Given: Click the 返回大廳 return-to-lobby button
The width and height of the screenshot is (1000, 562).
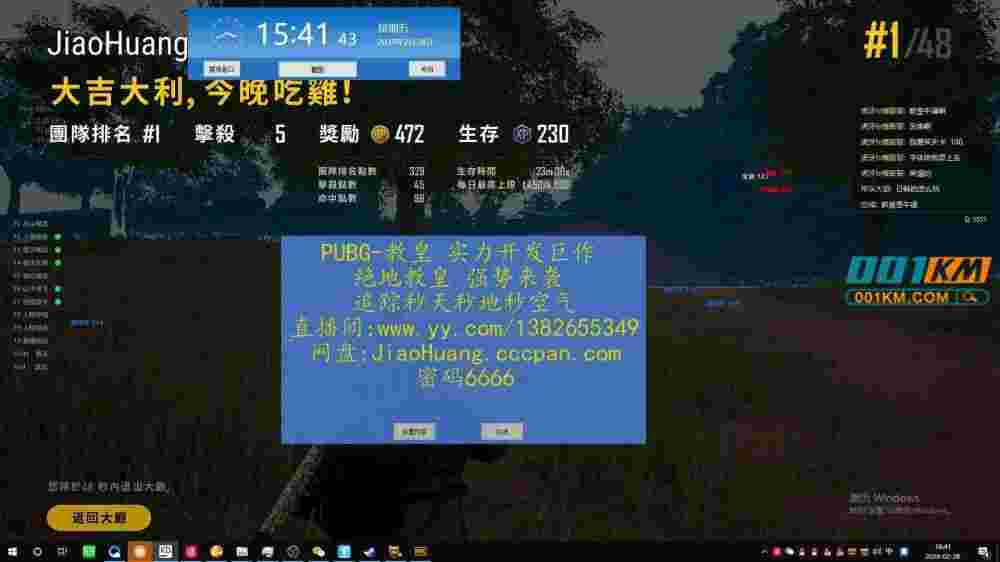Looking at the screenshot, I should point(99,517).
